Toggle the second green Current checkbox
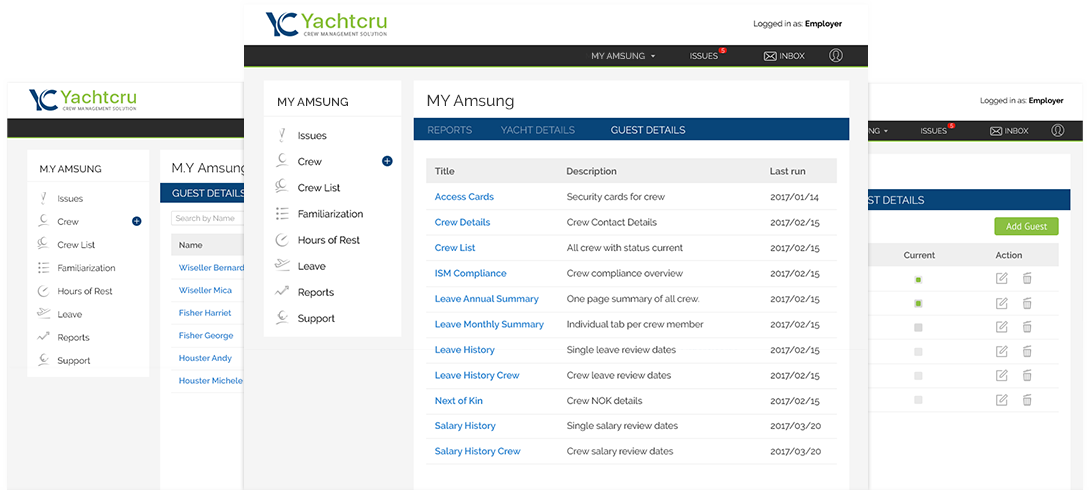 (x=918, y=303)
